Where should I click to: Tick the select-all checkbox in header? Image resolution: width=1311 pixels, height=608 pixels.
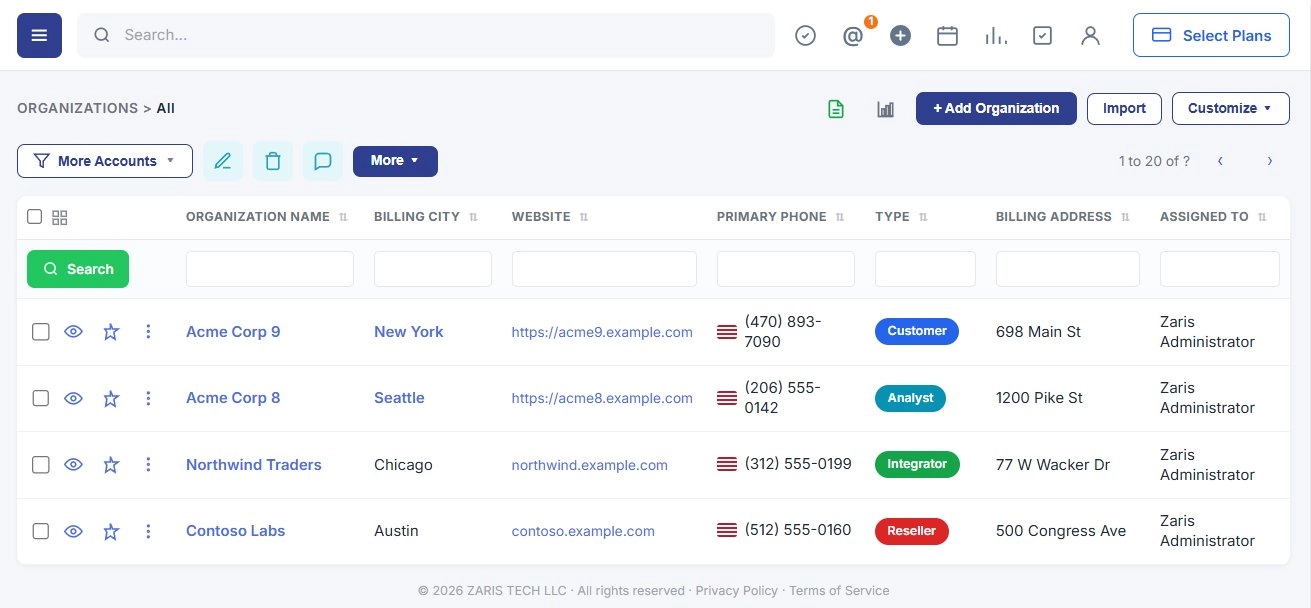point(35,217)
